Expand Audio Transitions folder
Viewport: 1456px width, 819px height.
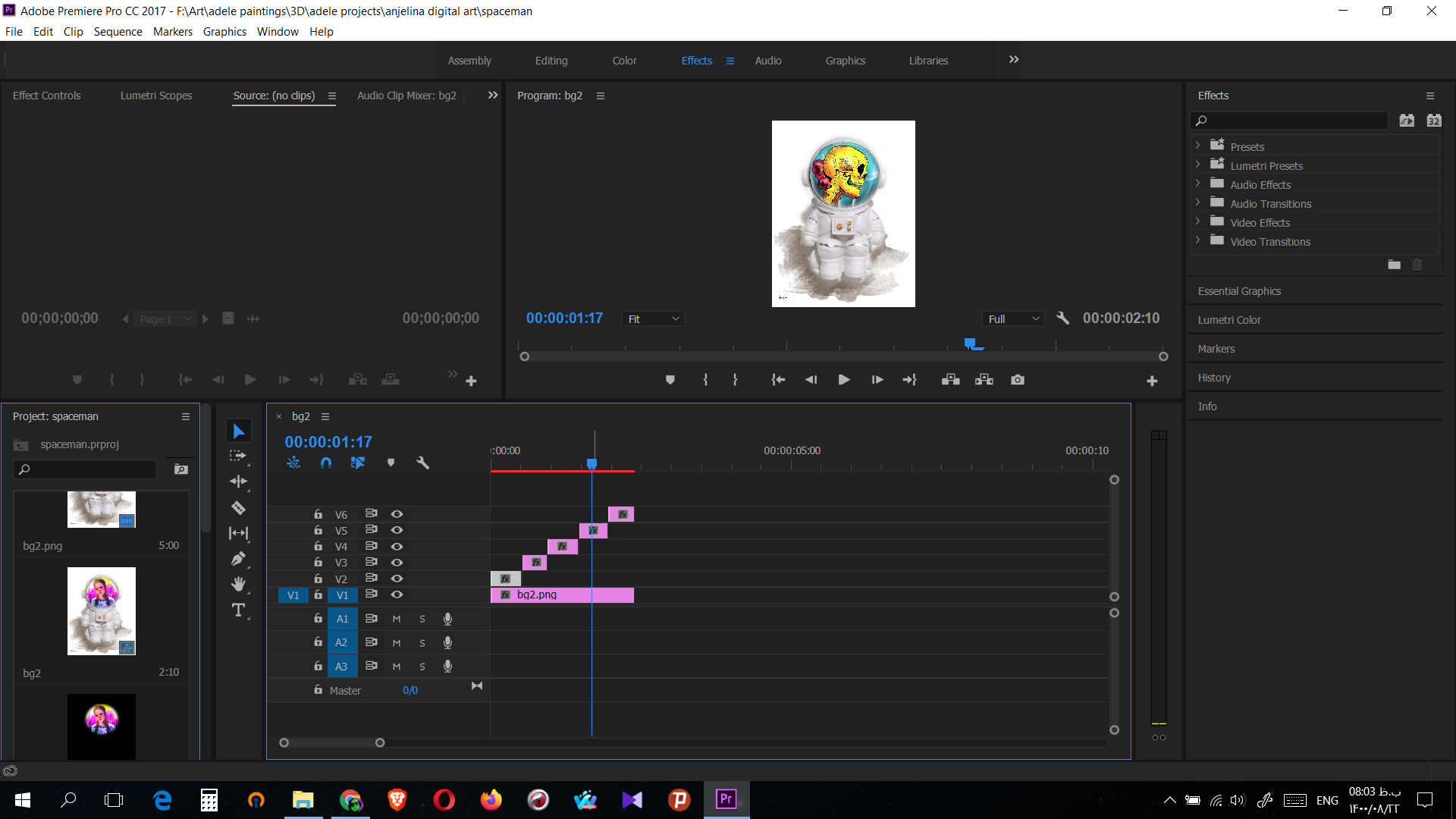click(x=1197, y=202)
